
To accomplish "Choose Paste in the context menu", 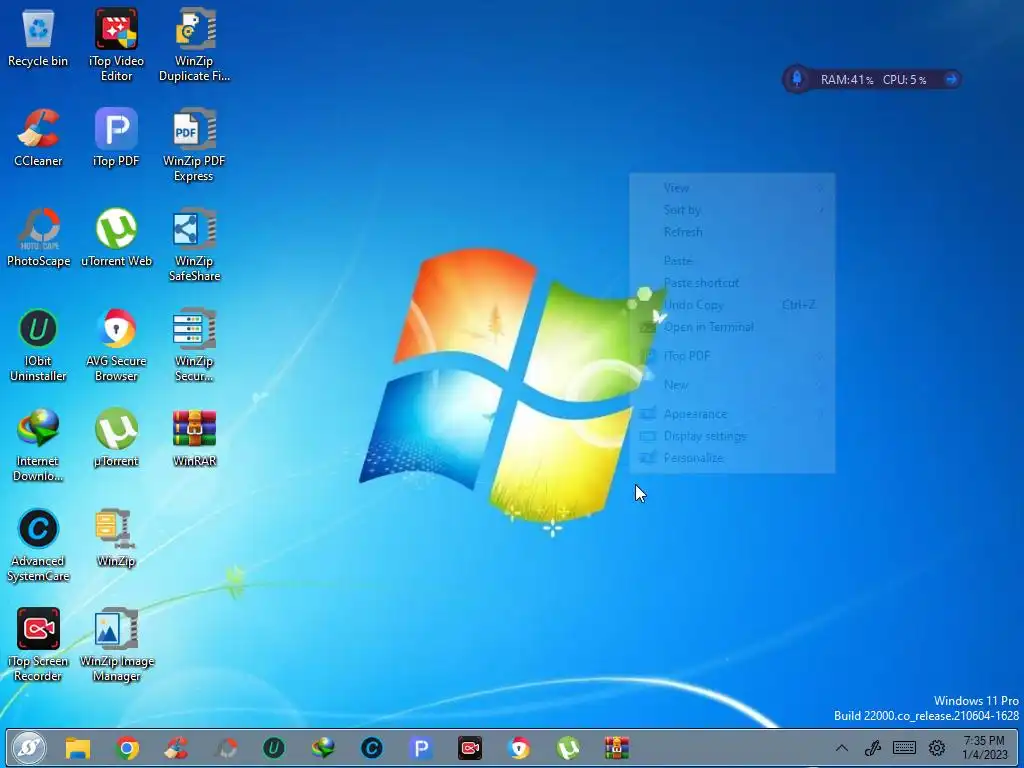I will pos(732,261).
